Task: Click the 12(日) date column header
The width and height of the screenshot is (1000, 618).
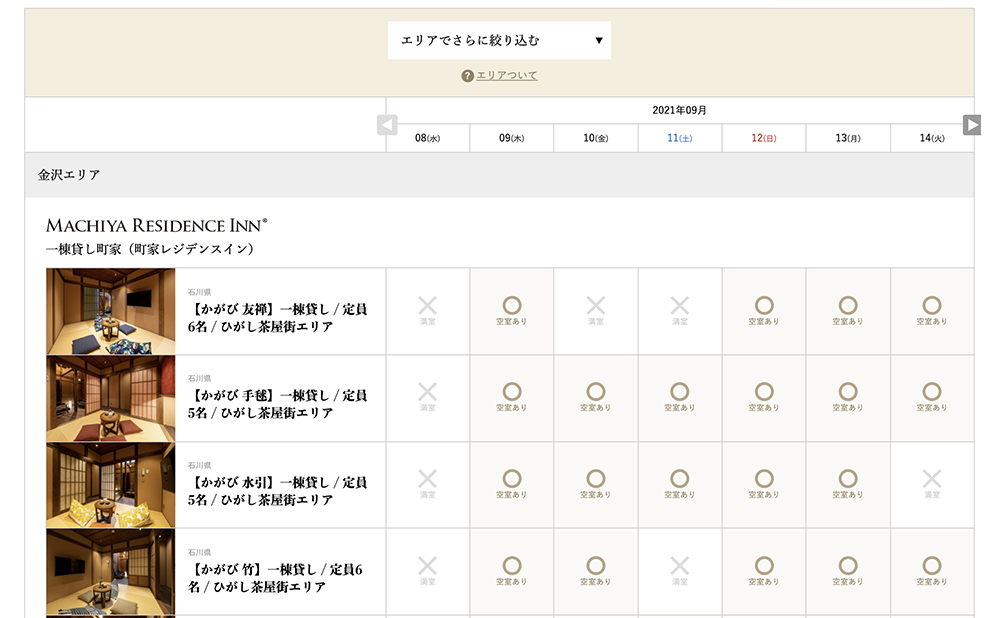Action: (764, 138)
